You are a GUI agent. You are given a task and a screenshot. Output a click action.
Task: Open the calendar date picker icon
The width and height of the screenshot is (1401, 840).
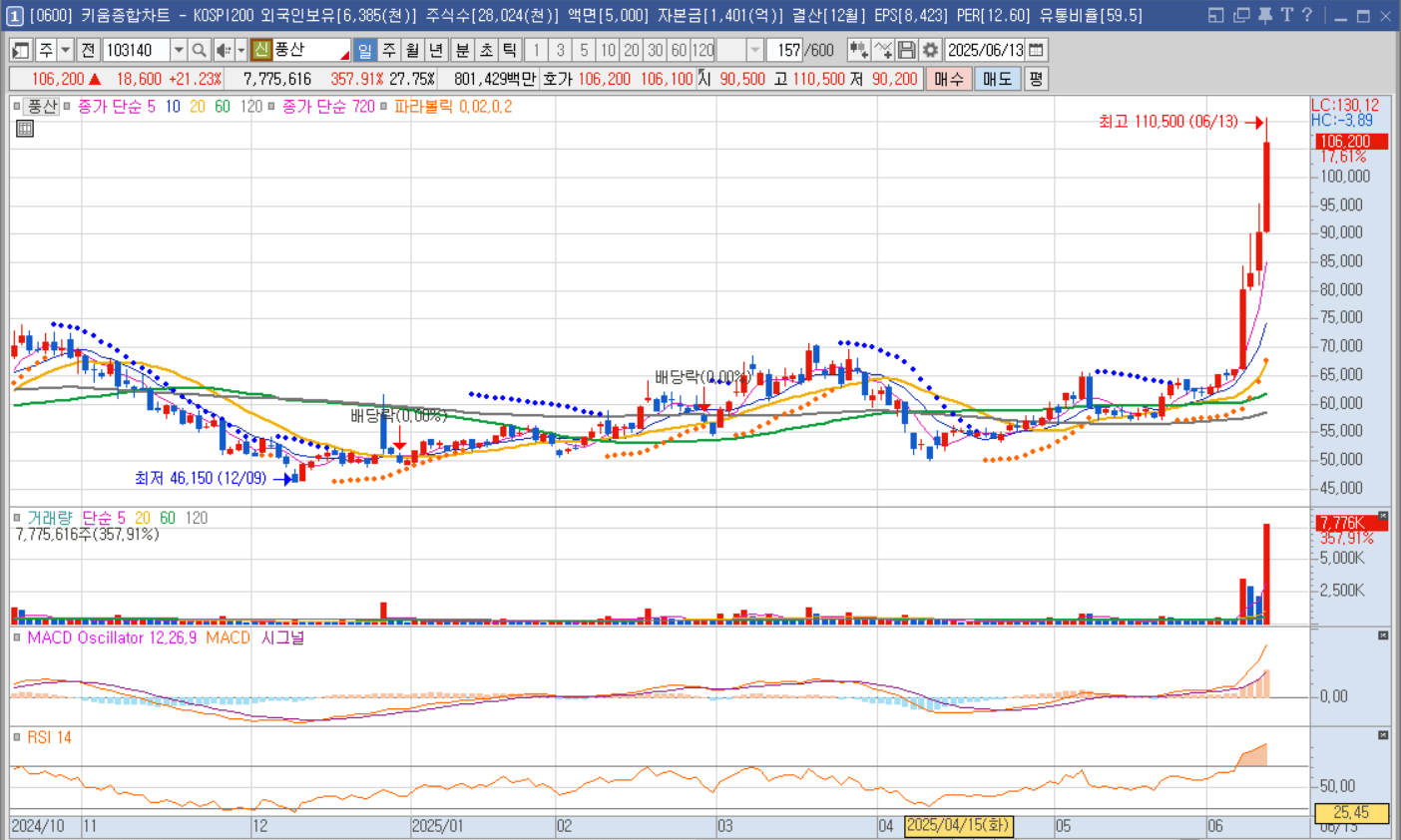click(x=1037, y=50)
